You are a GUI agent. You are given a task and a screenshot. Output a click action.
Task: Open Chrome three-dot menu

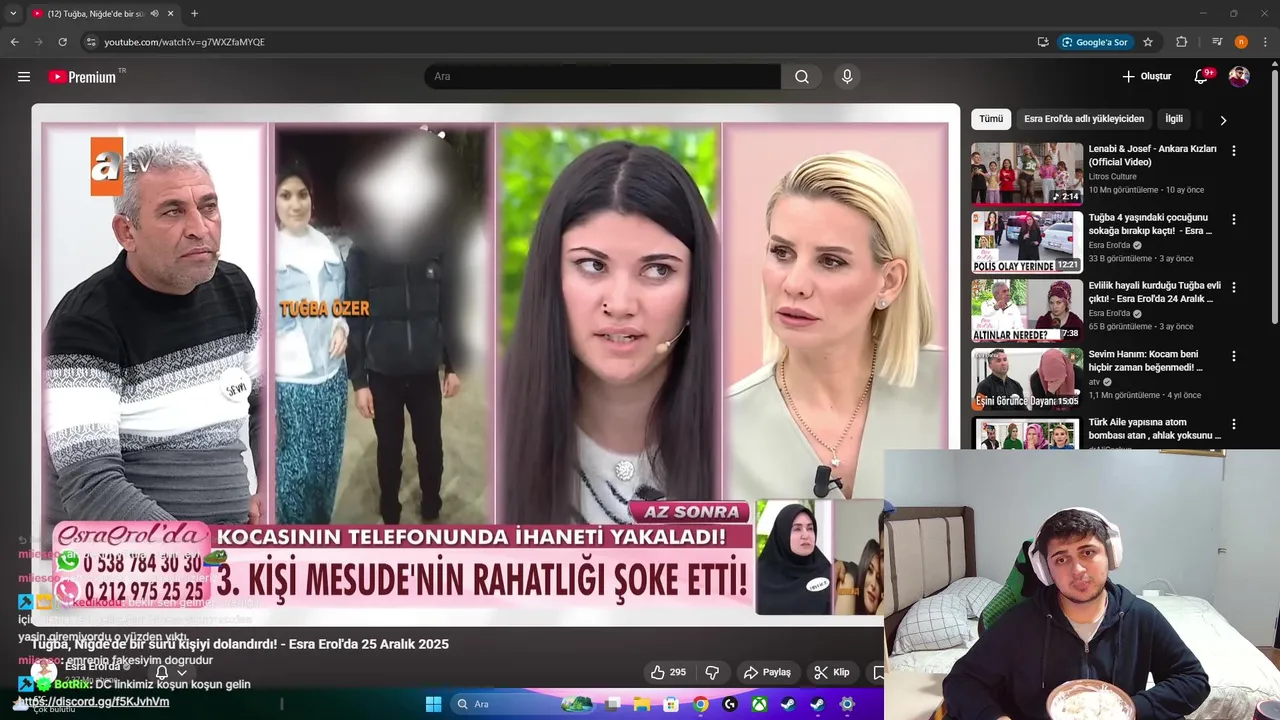1266,42
